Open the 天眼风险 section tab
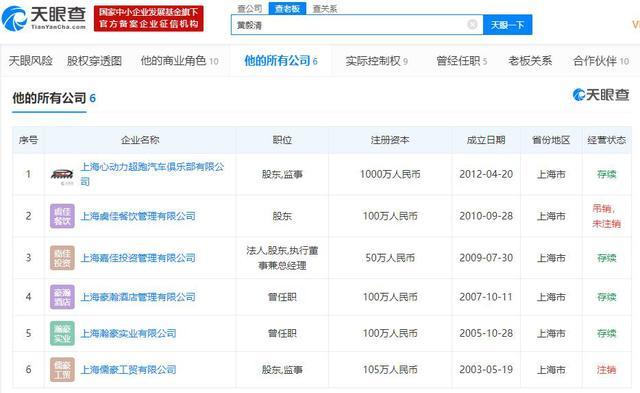Image resolution: width=640 pixels, height=393 pixels. click(31, 61)
